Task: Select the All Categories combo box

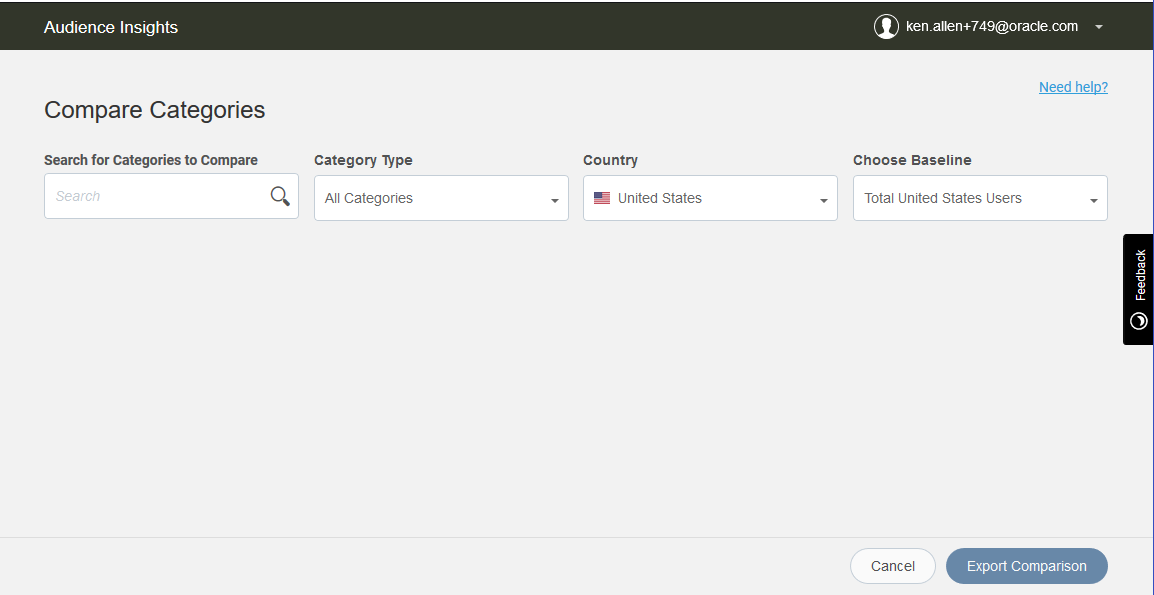Action: [x=442, y=198]
